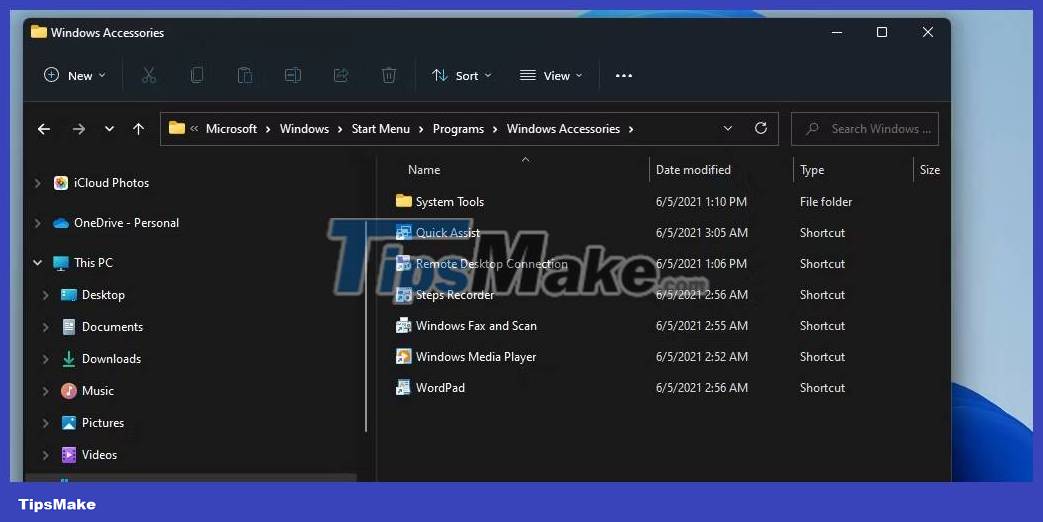Viewport: 1043px width, 522px height.
Task: Open the New dropdown menu
Action: [74, 76]
